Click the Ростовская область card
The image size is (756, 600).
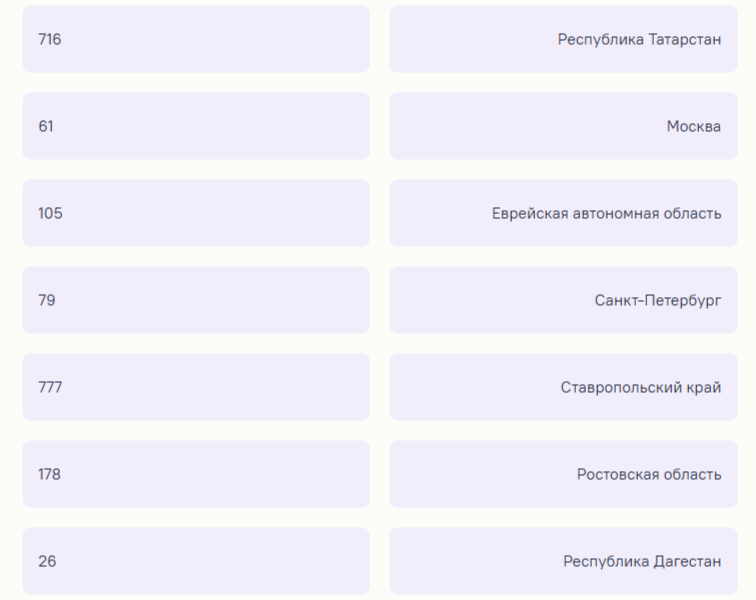point(563,474)
